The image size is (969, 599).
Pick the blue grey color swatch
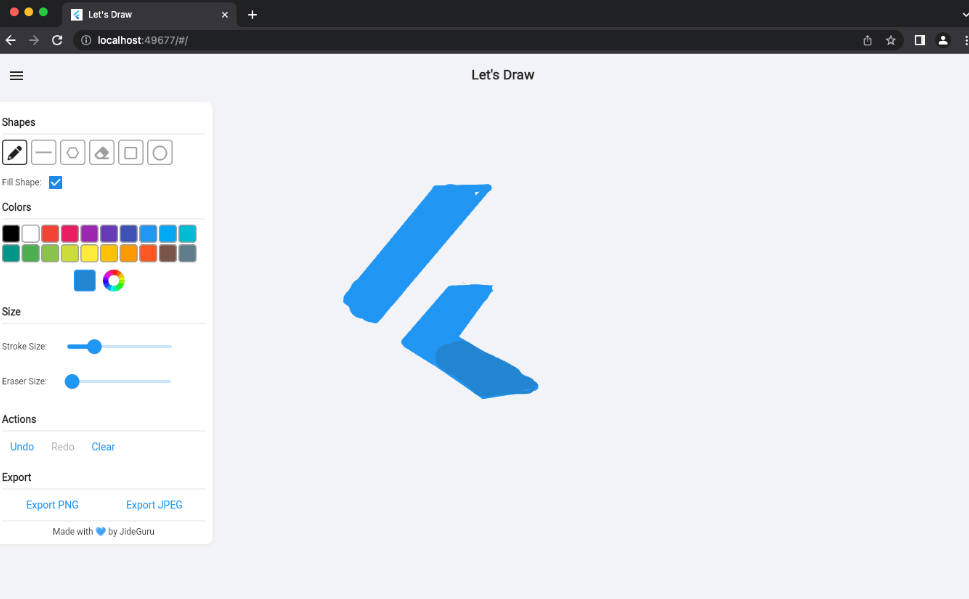(x=188, y=253)
